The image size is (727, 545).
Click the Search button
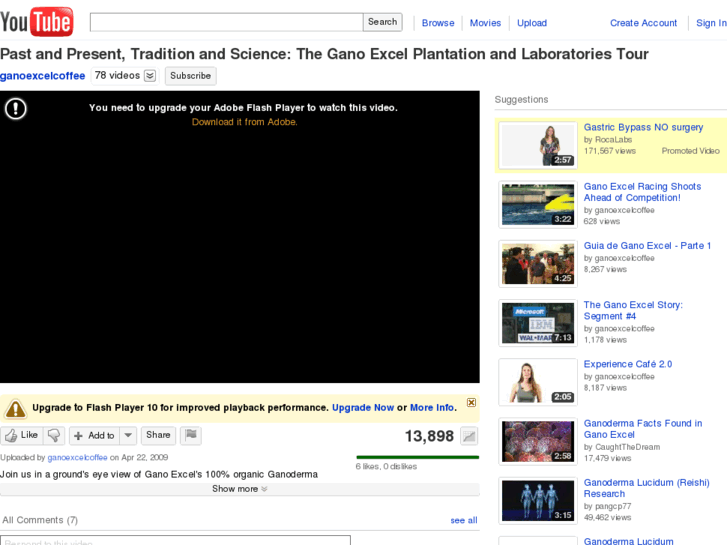point(383,22)
